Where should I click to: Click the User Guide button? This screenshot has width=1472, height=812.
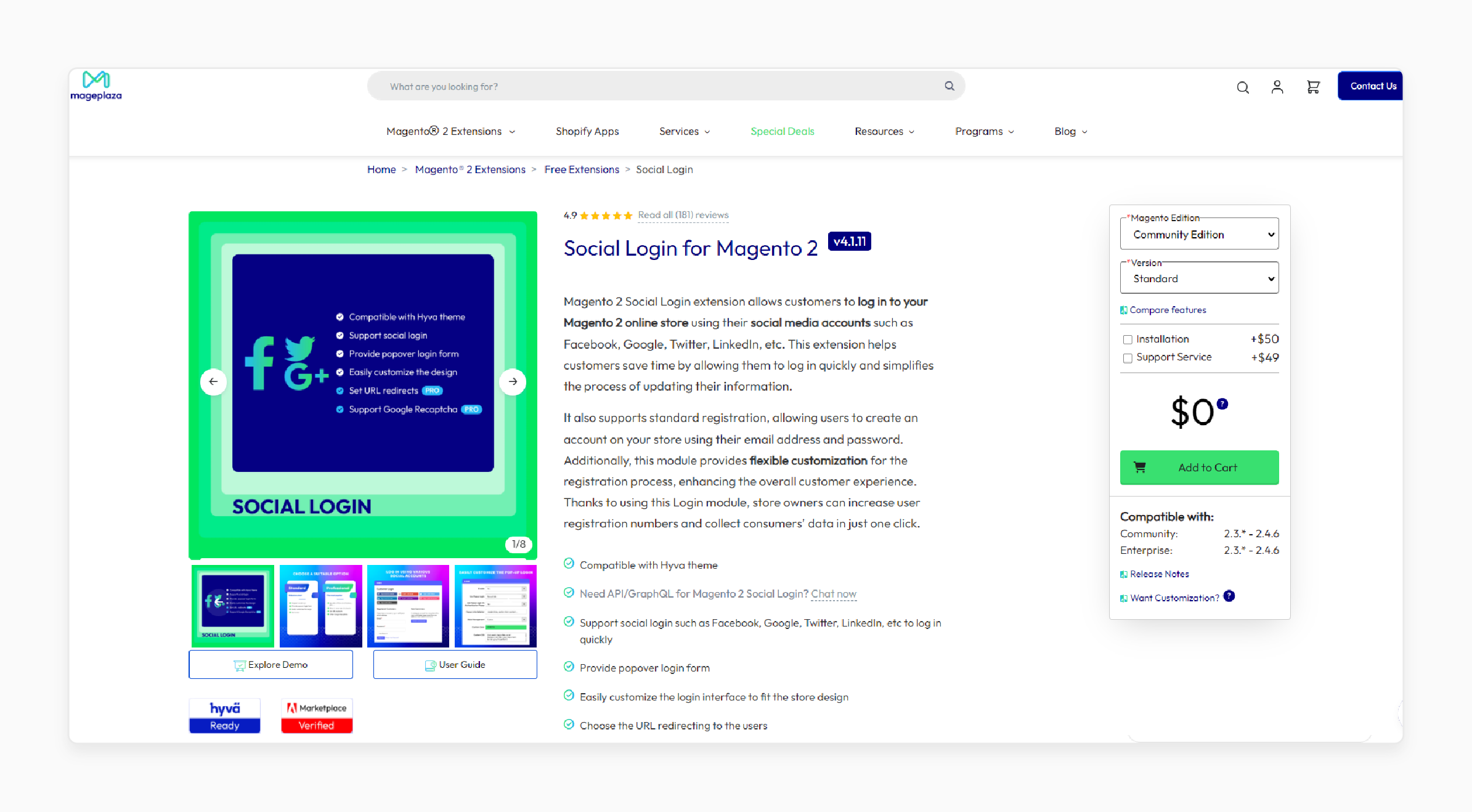point(455,665)
